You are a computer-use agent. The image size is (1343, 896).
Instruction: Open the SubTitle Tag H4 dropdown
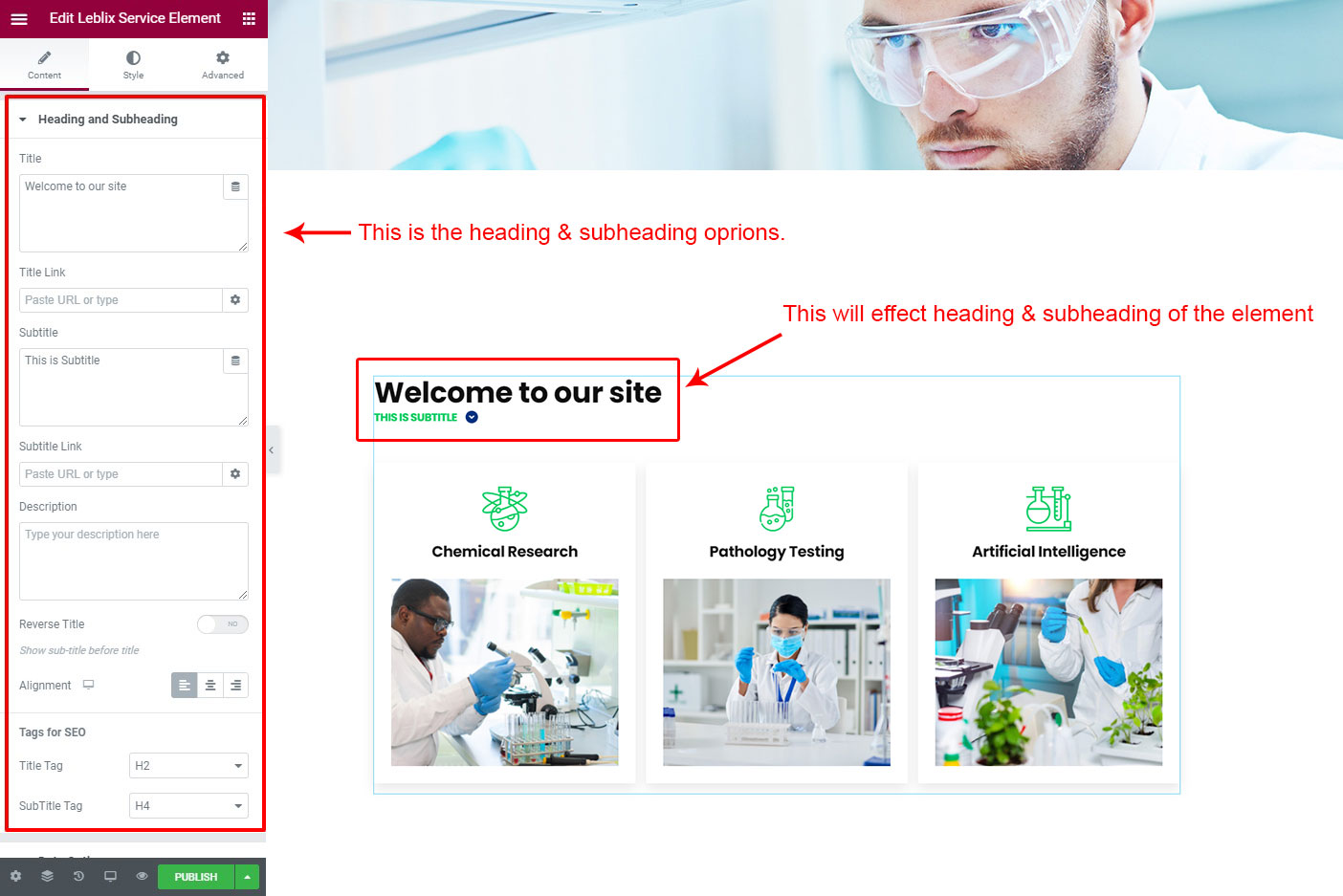(x=188, y=806)
